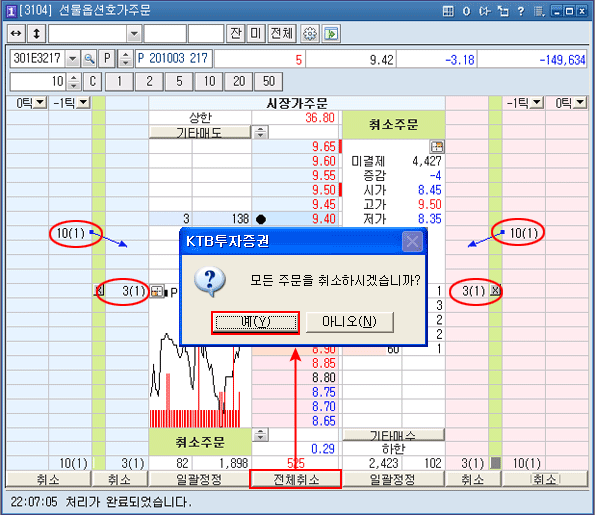Open the right -1틱 dropdown
595x515 pixels.
coord(537,102)
